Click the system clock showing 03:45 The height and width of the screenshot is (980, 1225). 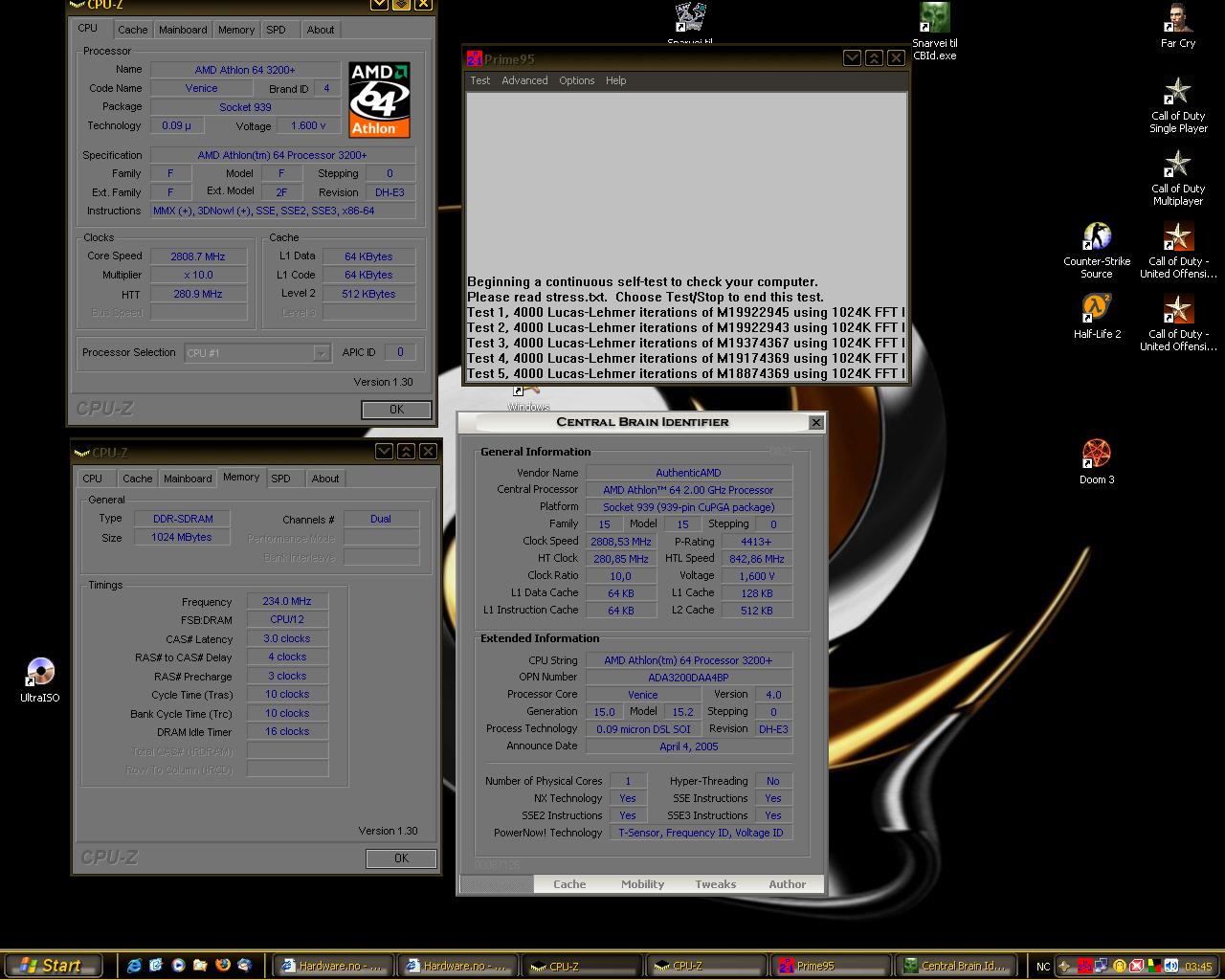[1198, 967]
